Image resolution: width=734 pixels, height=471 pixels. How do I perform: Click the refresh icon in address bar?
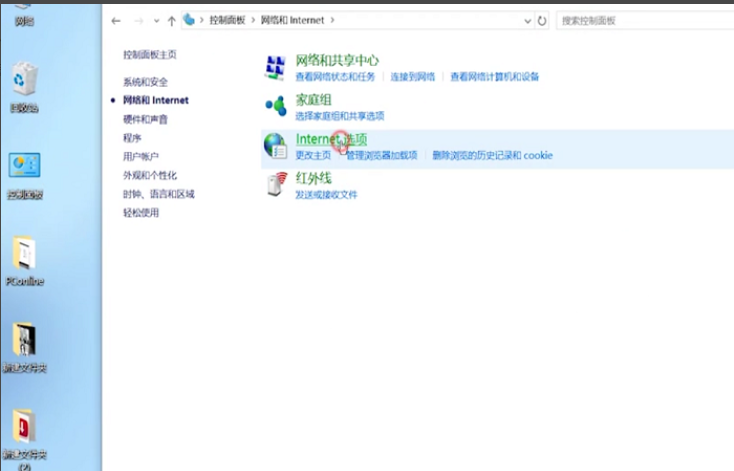pyautogui.click(x=542, y=20)
